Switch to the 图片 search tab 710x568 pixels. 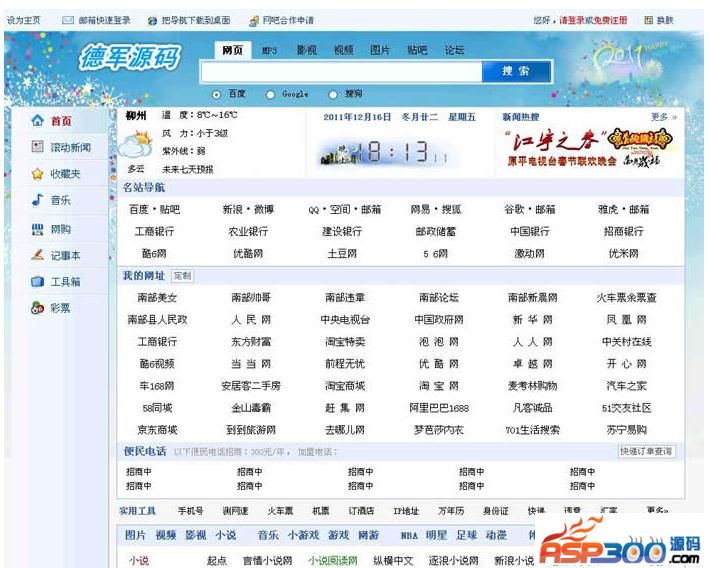[380, 50]
